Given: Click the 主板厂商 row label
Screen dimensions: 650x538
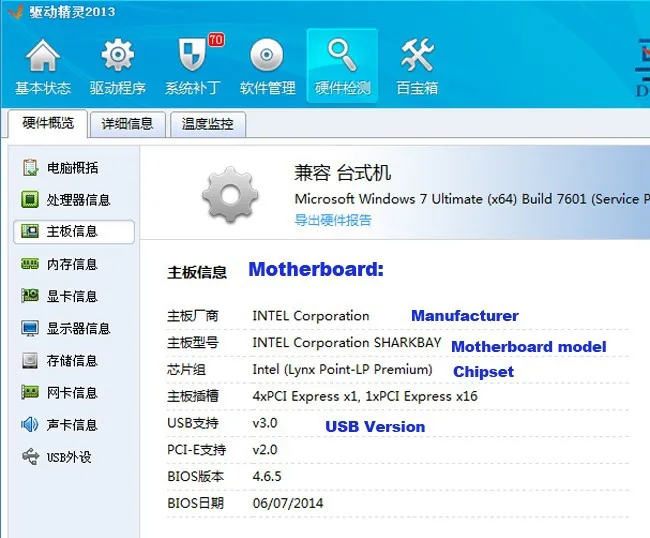Looking at the screenshot, I should pos(193,316).
